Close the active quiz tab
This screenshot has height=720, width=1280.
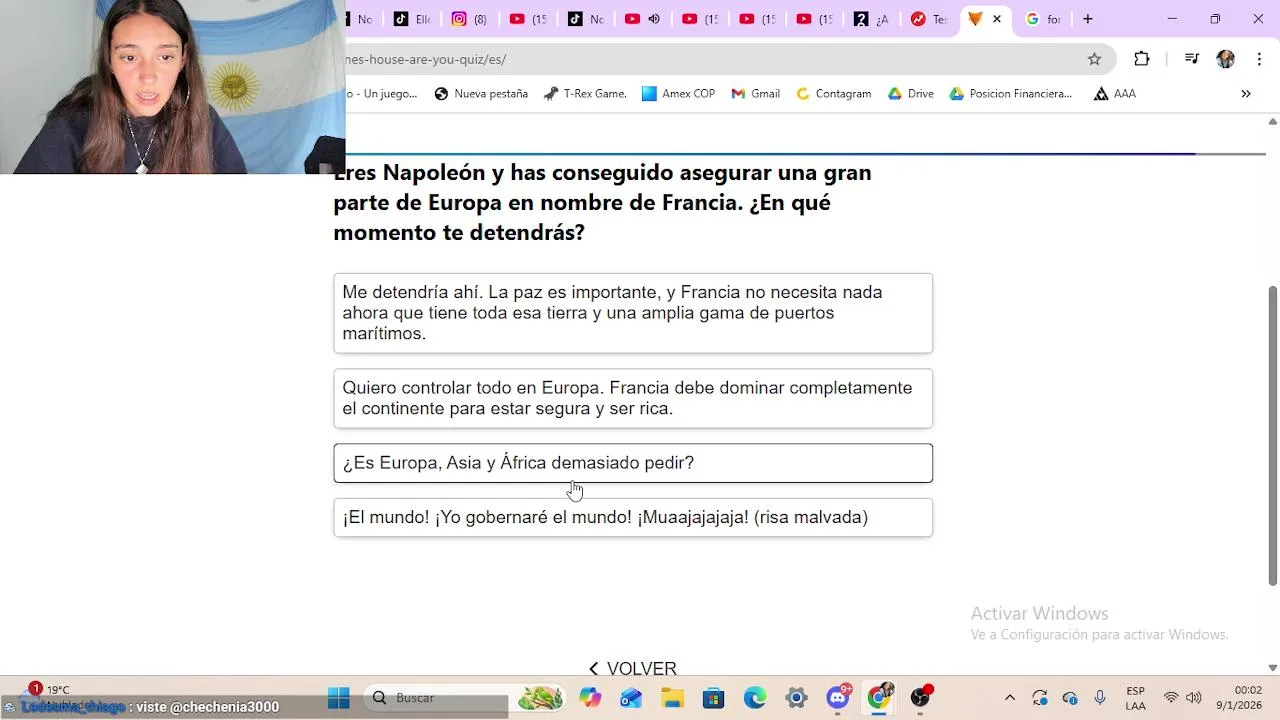pyautogui.click(x=997, y=19)
